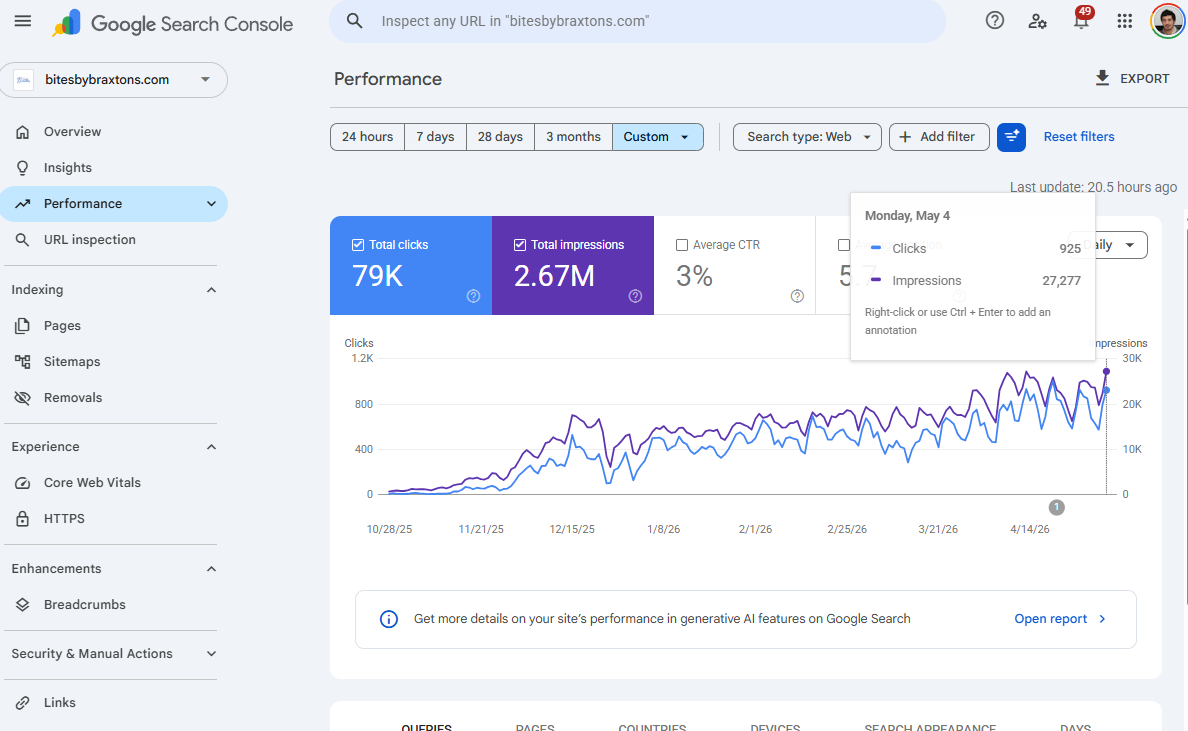The width and height of the screenshot is (1188, 731).
Task: Click the Google Search Console logo
Action: pos(173,23)
